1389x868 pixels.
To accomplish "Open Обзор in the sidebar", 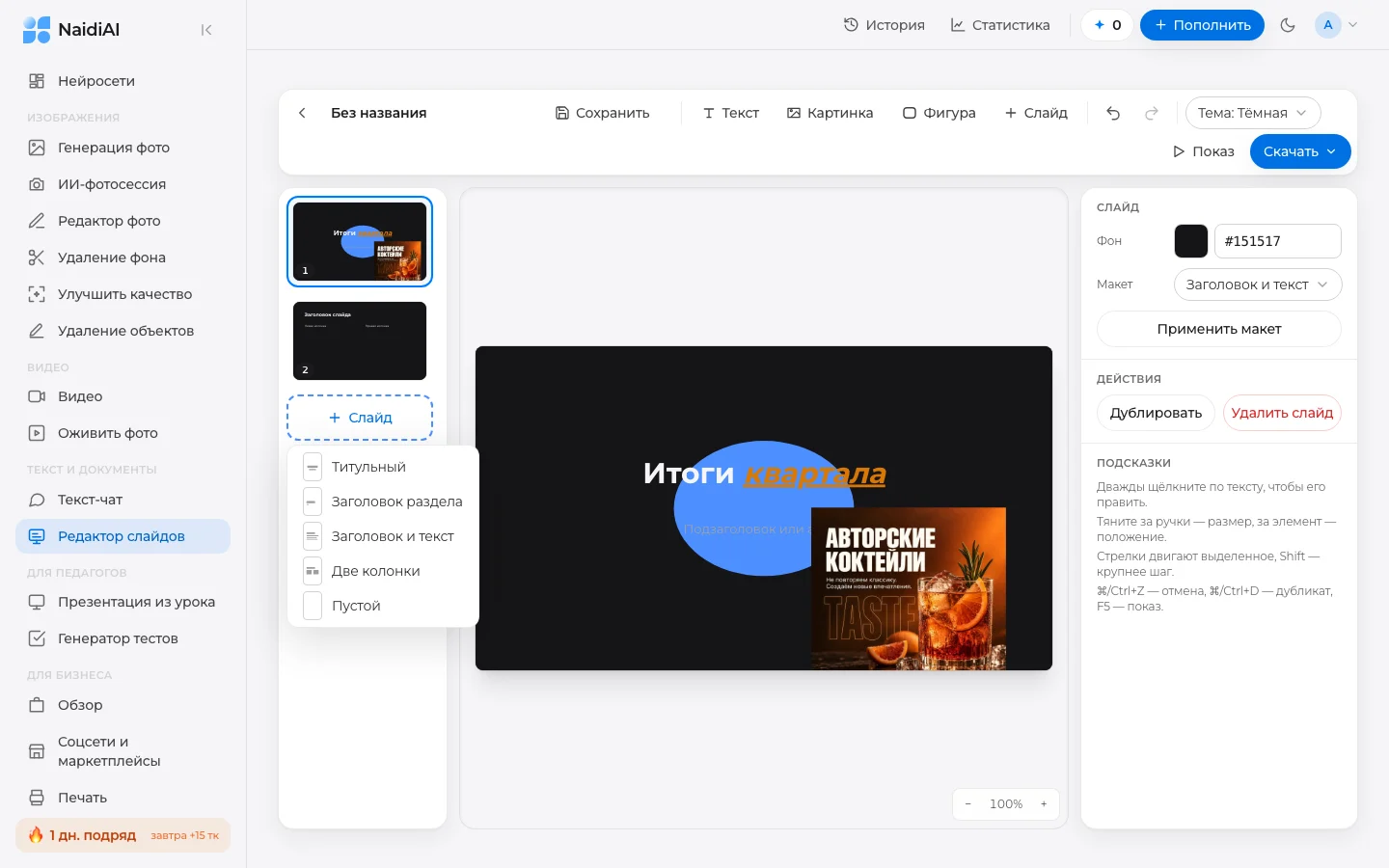I will tap(123, 705).
